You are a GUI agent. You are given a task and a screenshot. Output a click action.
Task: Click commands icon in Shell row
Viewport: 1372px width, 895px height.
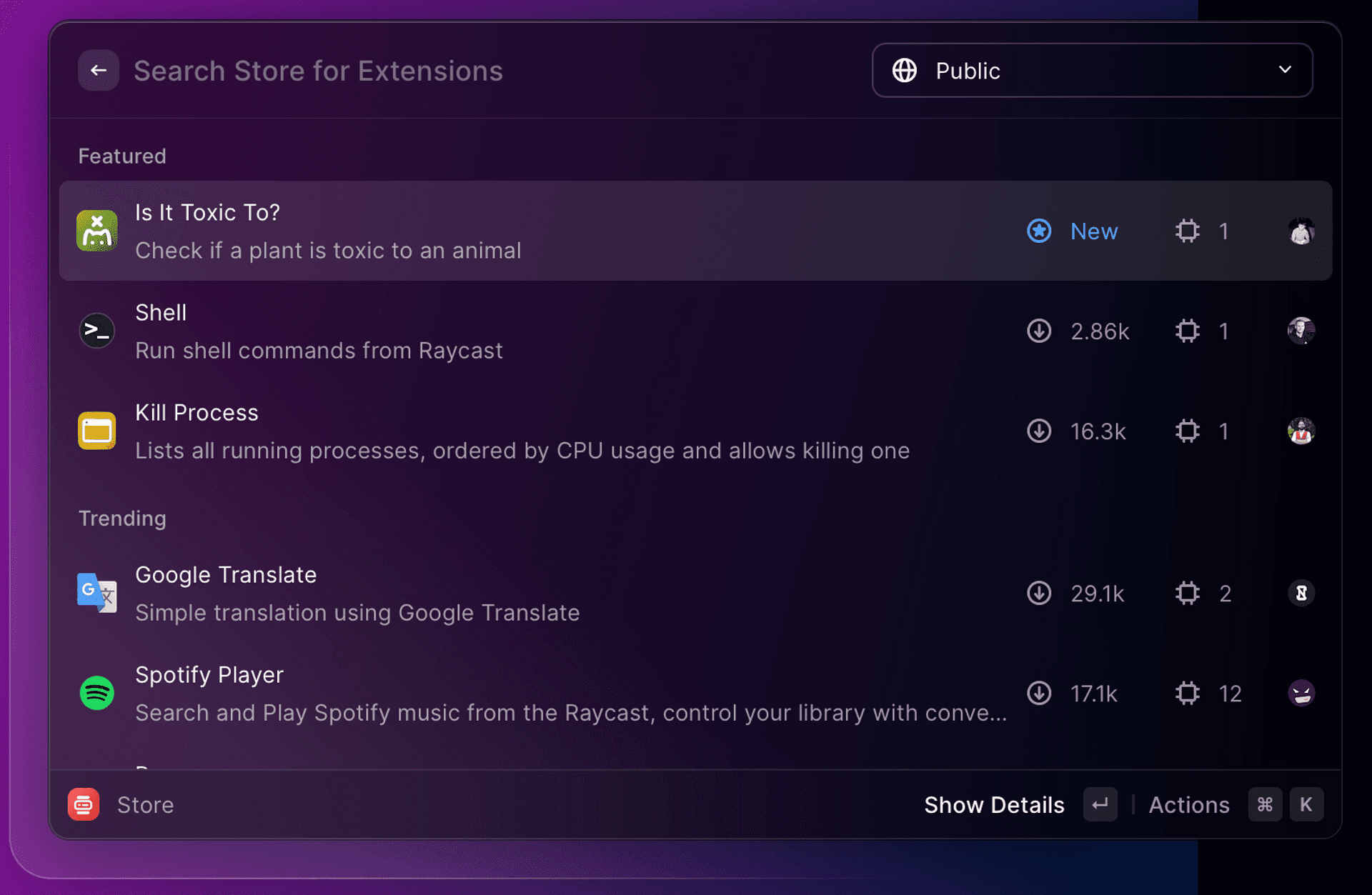click(1187, 331)
